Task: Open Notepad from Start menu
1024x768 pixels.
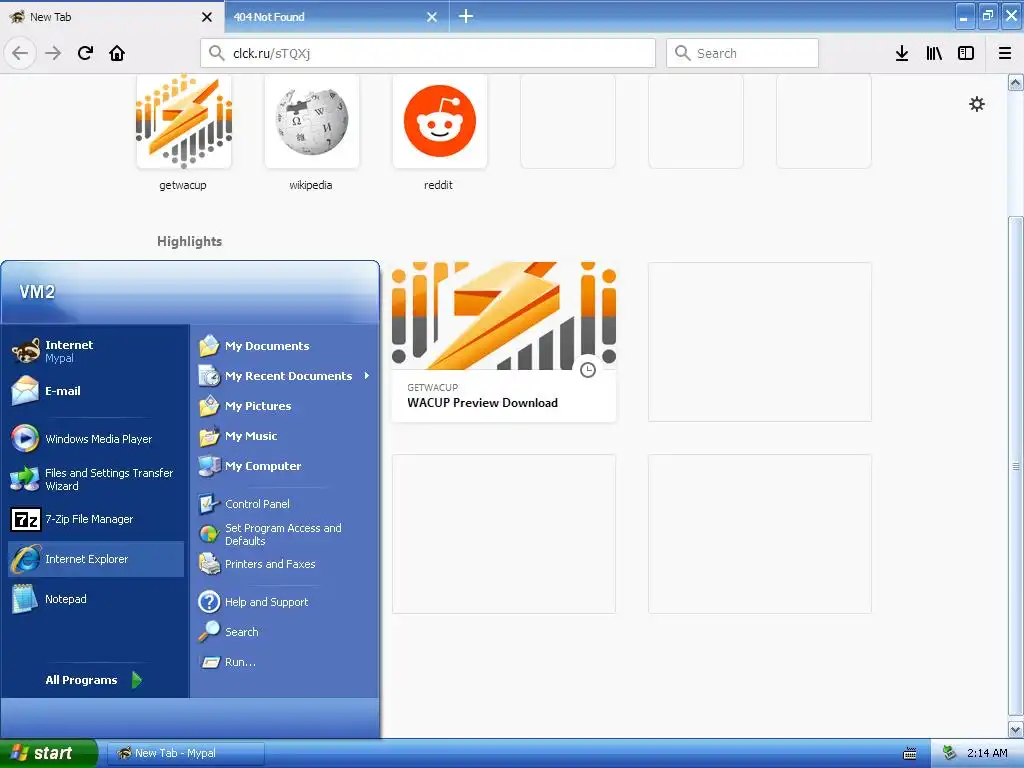Action: [x=96, y=599]
